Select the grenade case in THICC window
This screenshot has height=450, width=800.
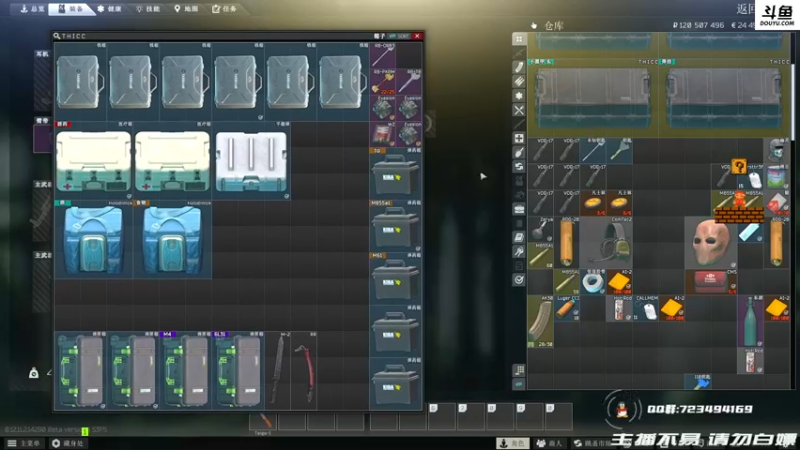point(251,161)
